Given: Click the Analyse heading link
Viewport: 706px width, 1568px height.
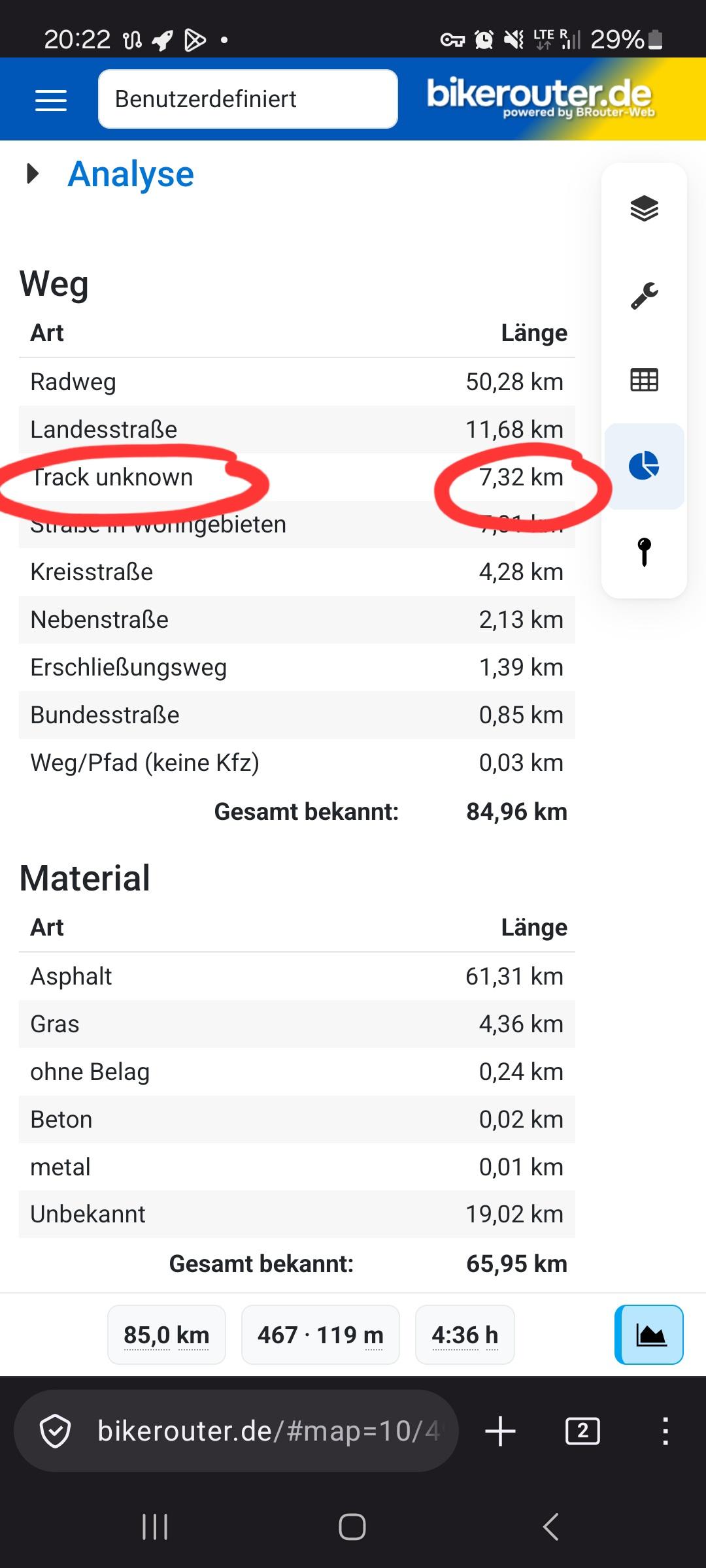Looking at the screenshot, I should 131,174.
